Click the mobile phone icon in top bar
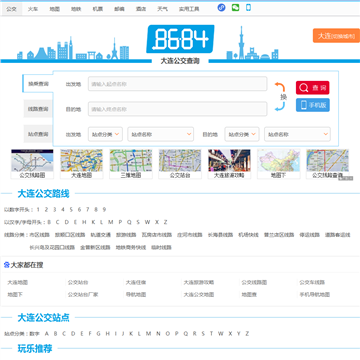Screen dimensions: 360x360 248,7
